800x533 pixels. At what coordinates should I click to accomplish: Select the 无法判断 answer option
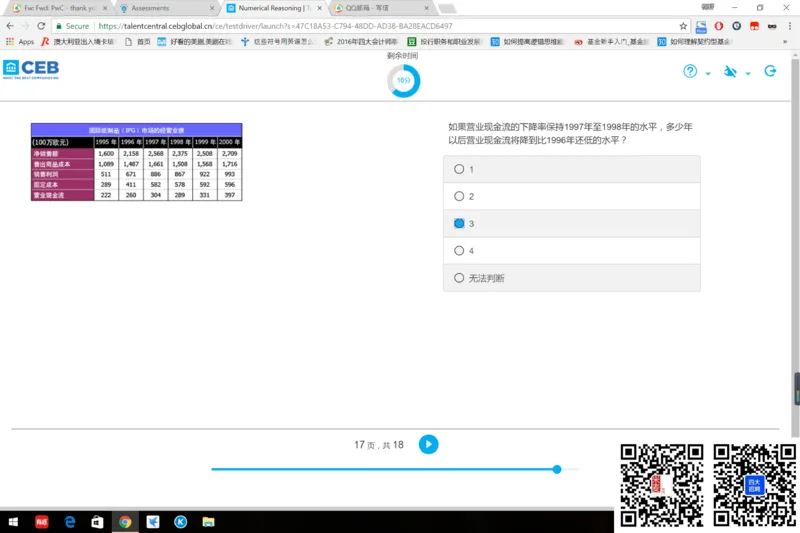click(x=571, y=278)
